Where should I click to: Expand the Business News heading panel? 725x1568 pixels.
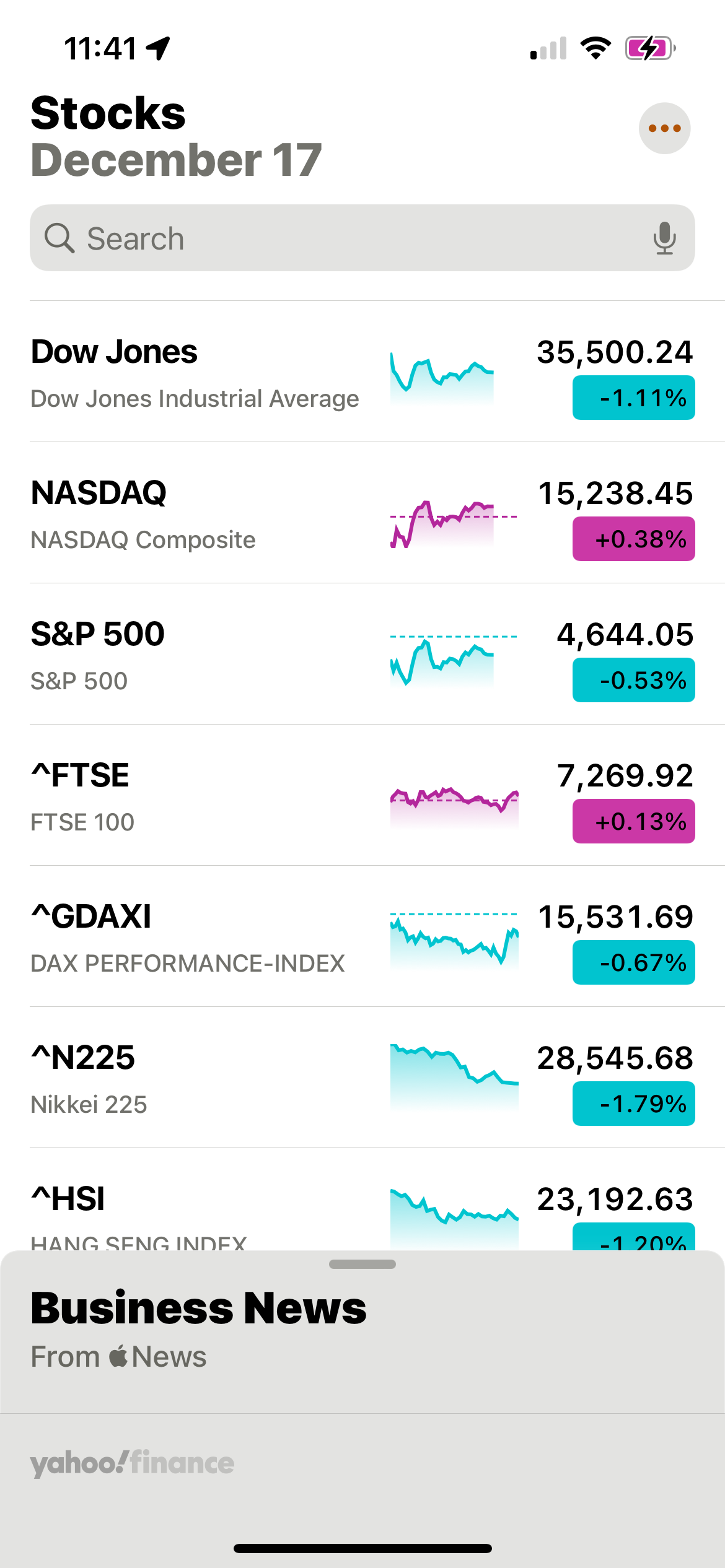(x=198, y=1308)
